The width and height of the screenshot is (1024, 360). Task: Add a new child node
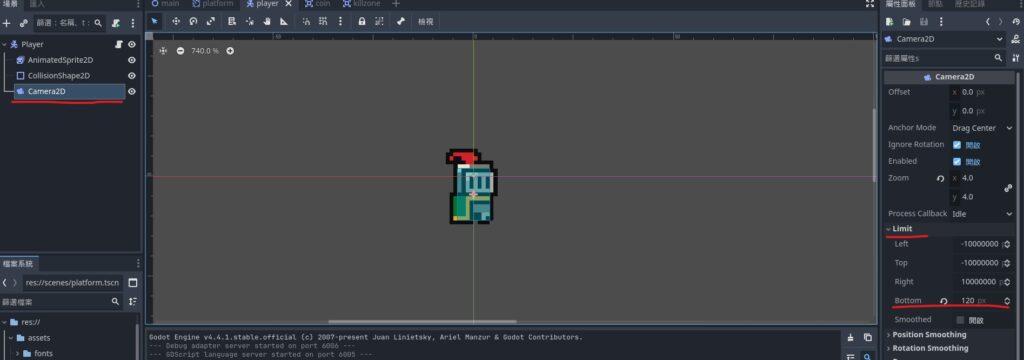(x=7, y=23)
